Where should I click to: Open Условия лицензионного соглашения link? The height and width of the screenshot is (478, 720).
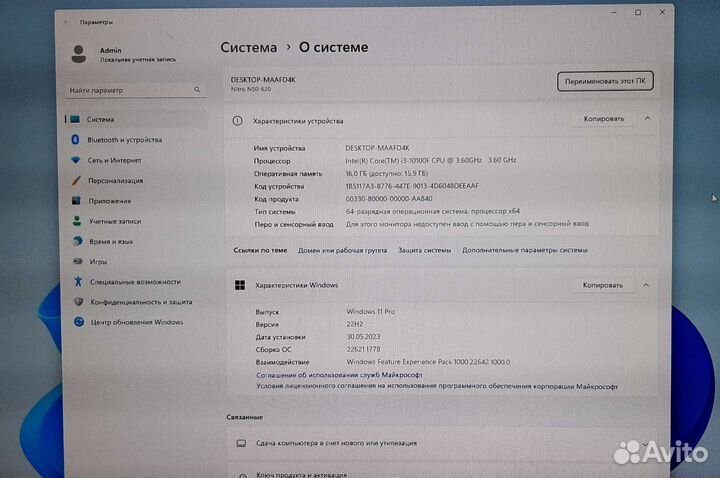click(437, 386)
